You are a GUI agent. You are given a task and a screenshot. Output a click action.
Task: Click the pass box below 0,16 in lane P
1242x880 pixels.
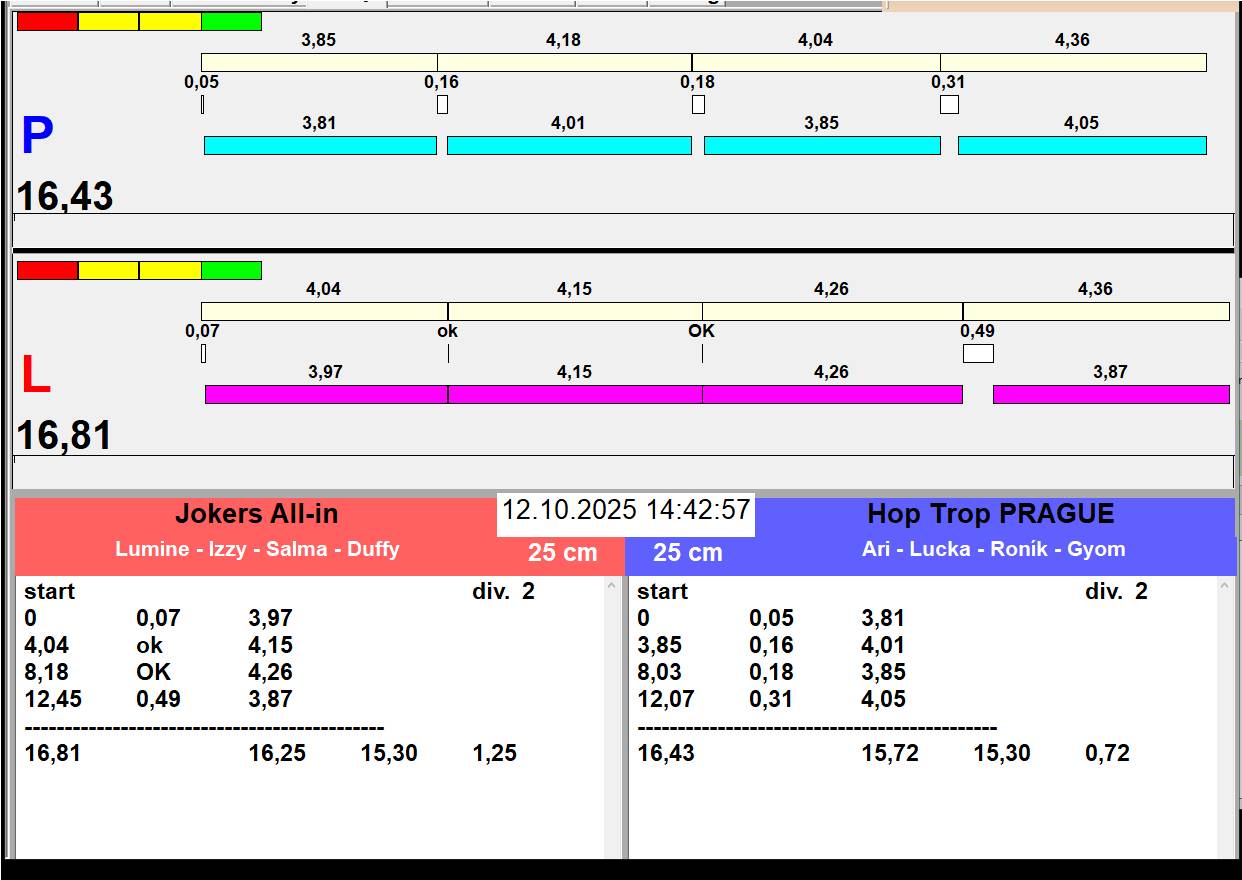click(442, 104)
